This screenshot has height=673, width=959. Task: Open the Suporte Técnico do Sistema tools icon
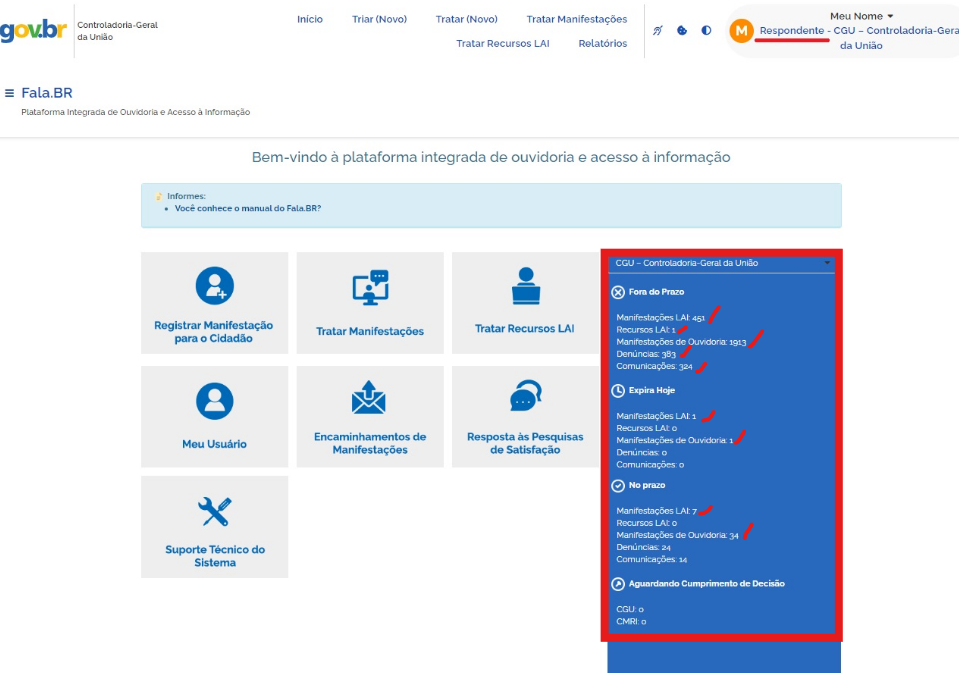click(214, 511)
